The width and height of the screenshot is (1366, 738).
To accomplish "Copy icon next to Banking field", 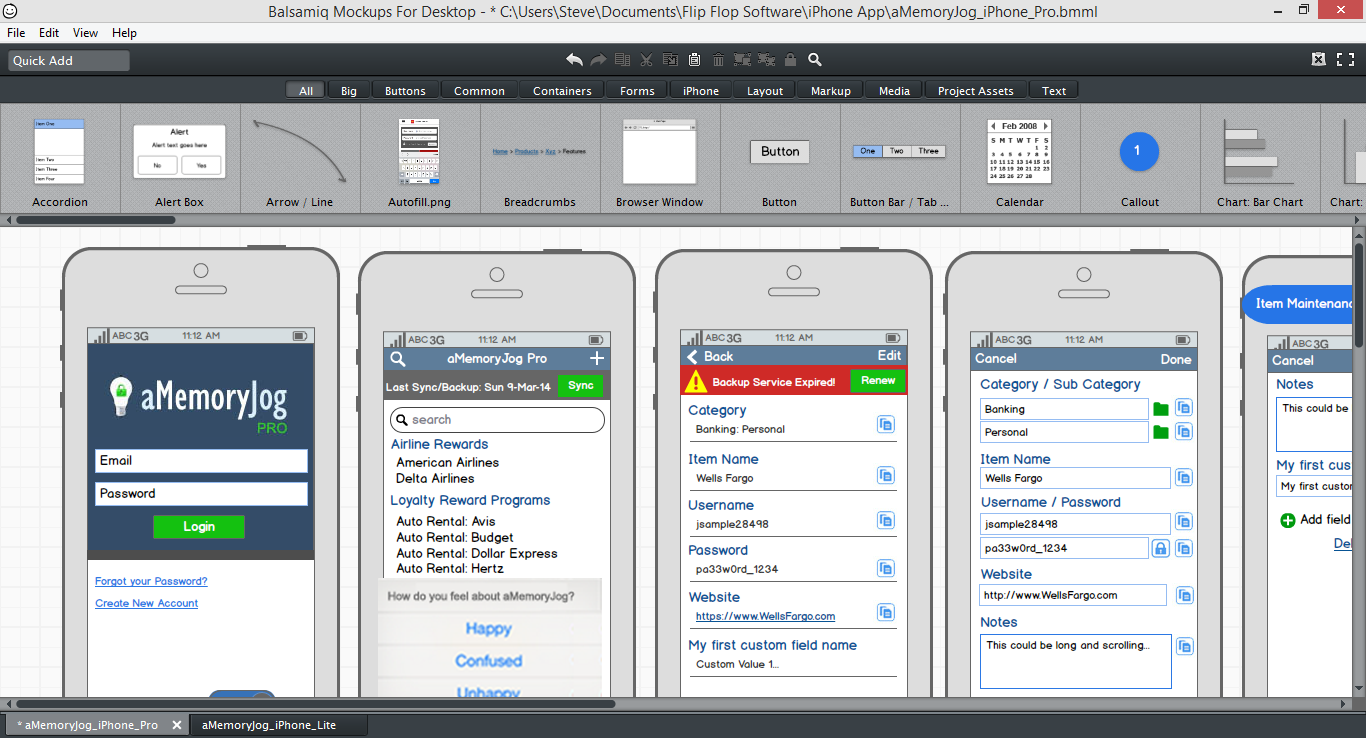I will tap(1184, 408).
